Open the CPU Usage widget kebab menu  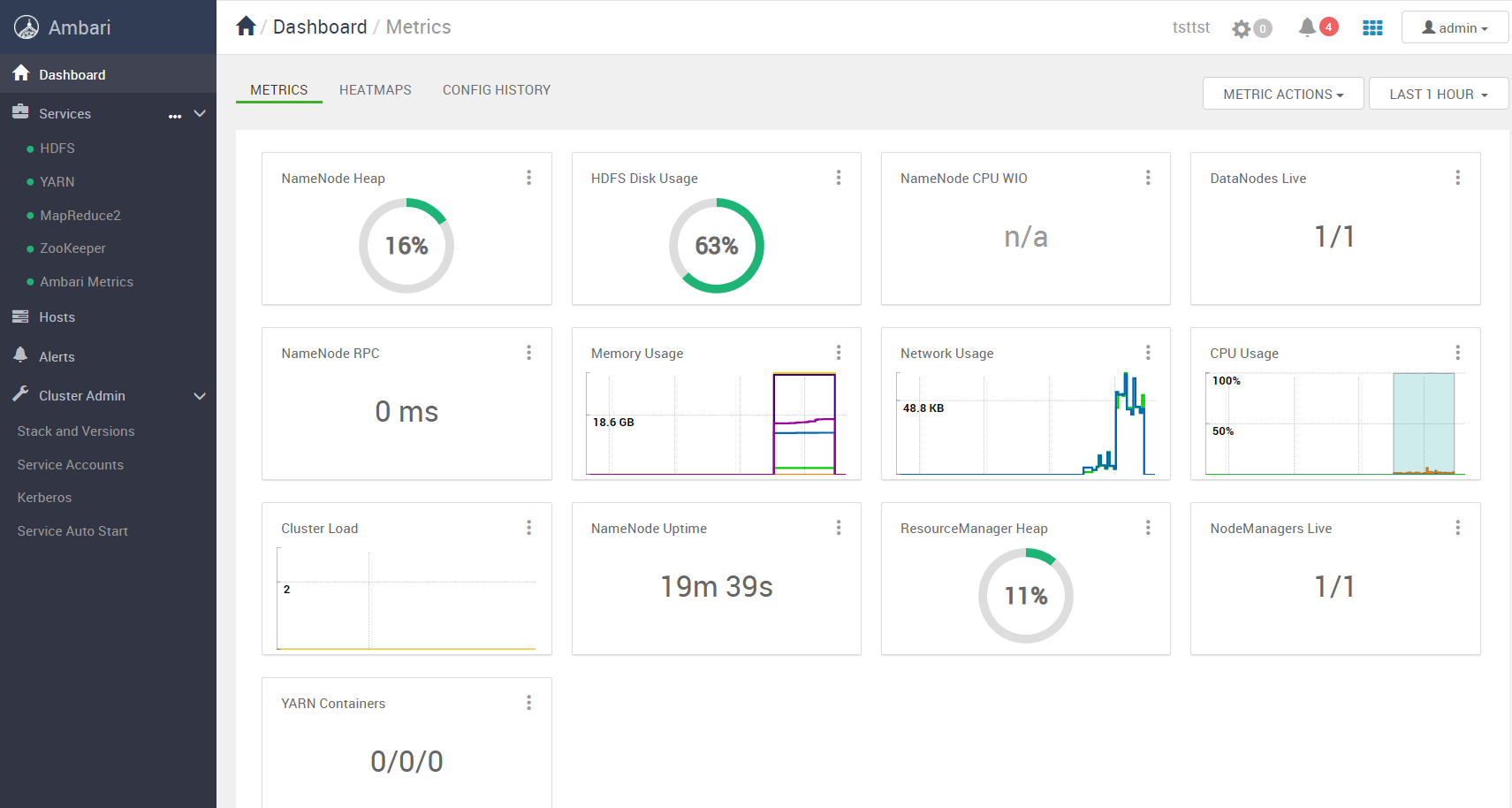click(x=1458, y=353)
